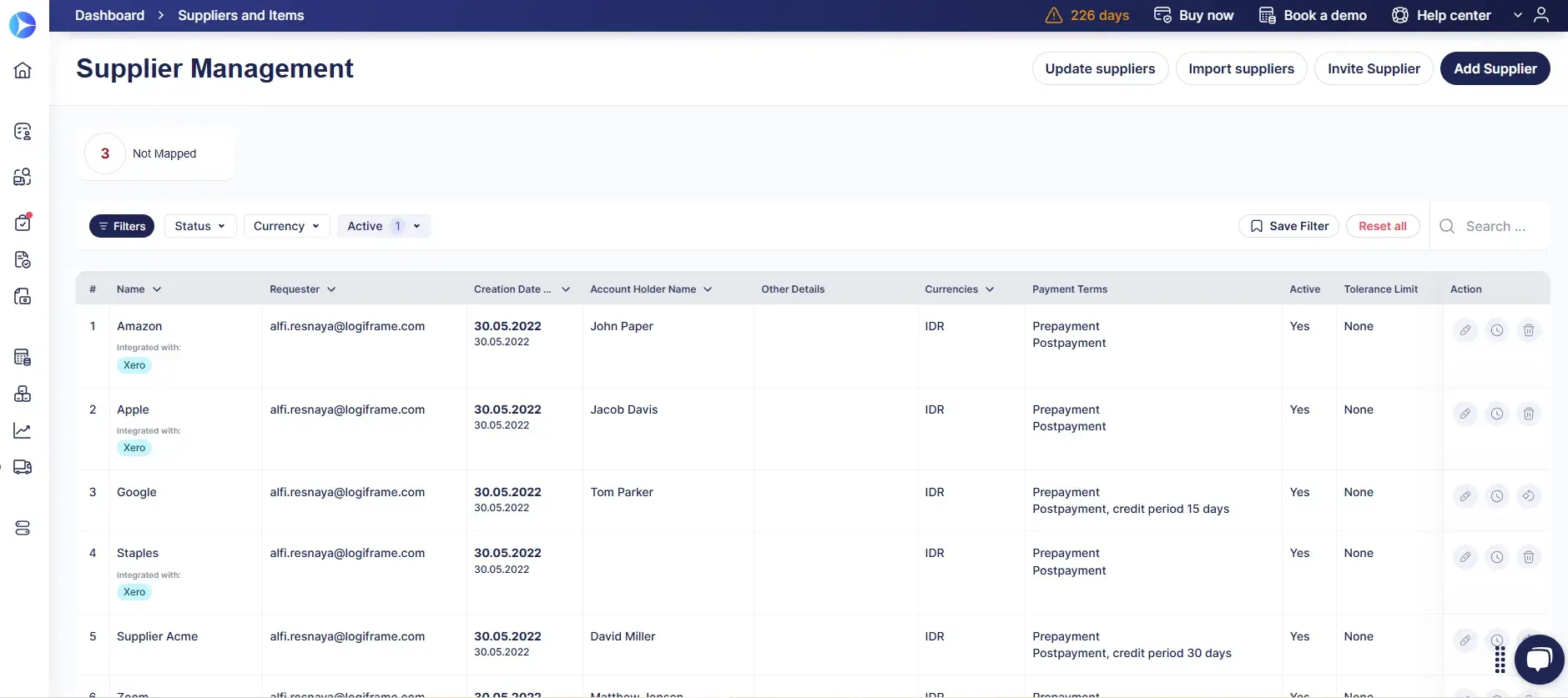Image resolution: width=1568 pixels, height=698 pixels.
Task: Click Reset all filters
Action: (x=1382, y=226)
